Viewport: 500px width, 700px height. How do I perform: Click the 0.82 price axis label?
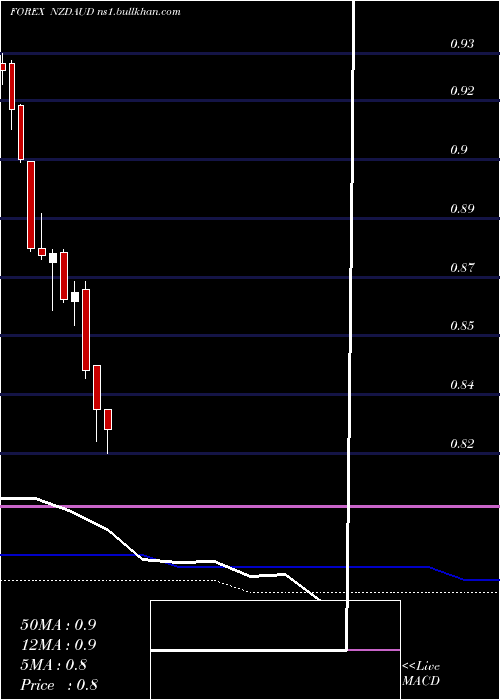(x=462, y=443)
